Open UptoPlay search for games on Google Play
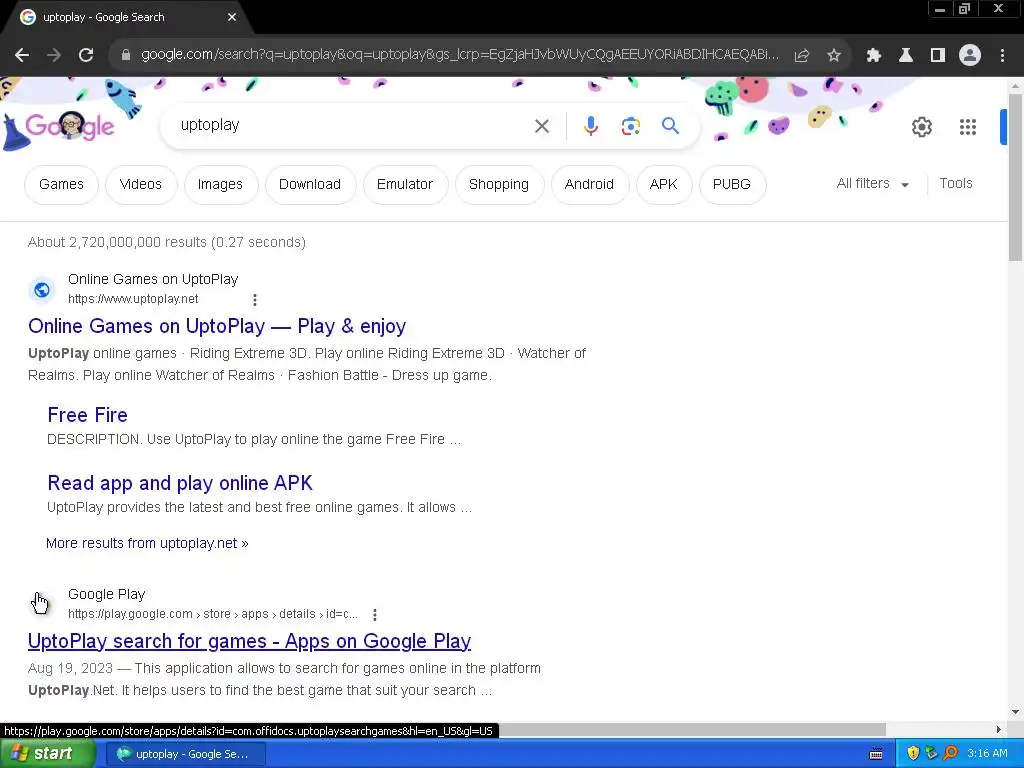 point(249,641)
